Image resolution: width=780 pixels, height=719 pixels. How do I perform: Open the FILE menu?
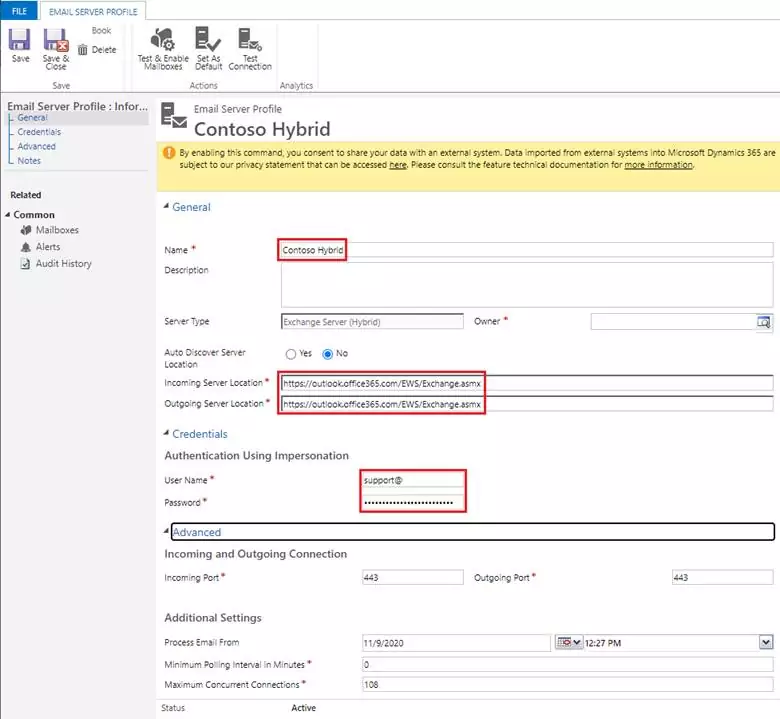tap(19, 11)
